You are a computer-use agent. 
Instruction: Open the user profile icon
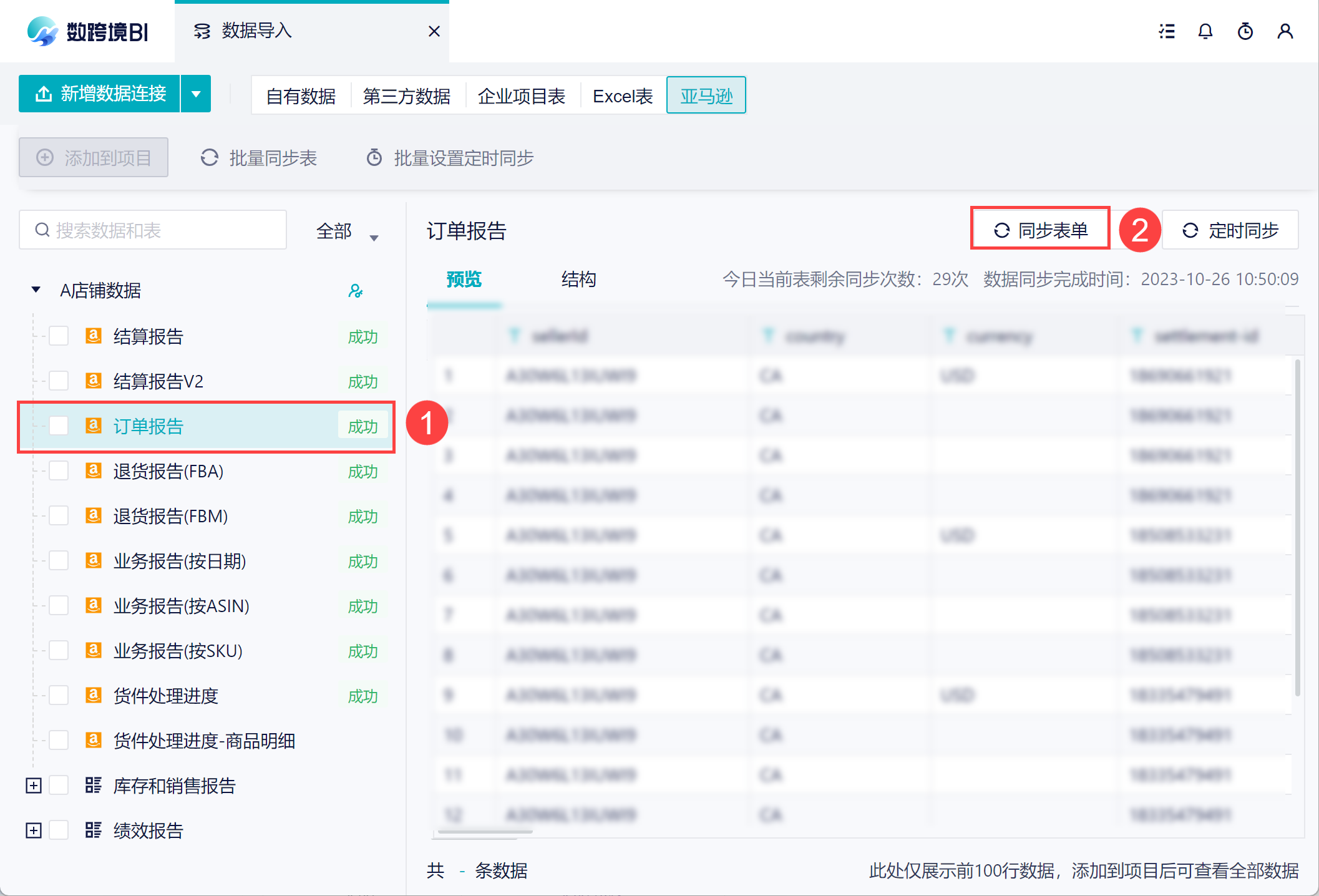point(1285,31)
